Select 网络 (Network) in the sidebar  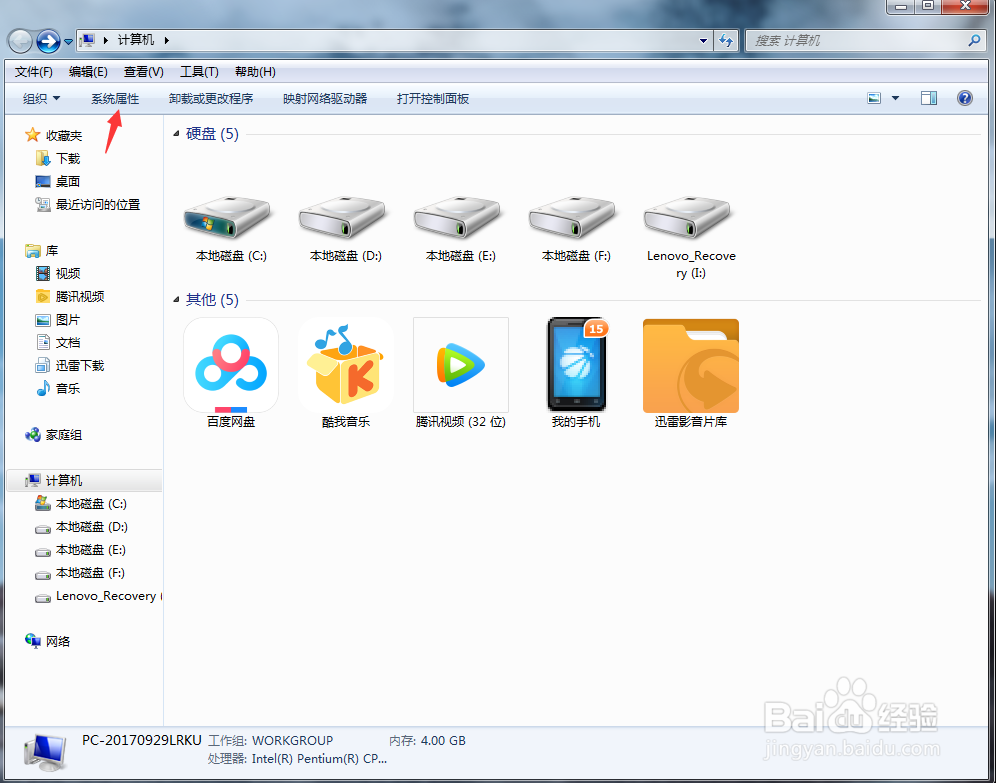point(58,641)
